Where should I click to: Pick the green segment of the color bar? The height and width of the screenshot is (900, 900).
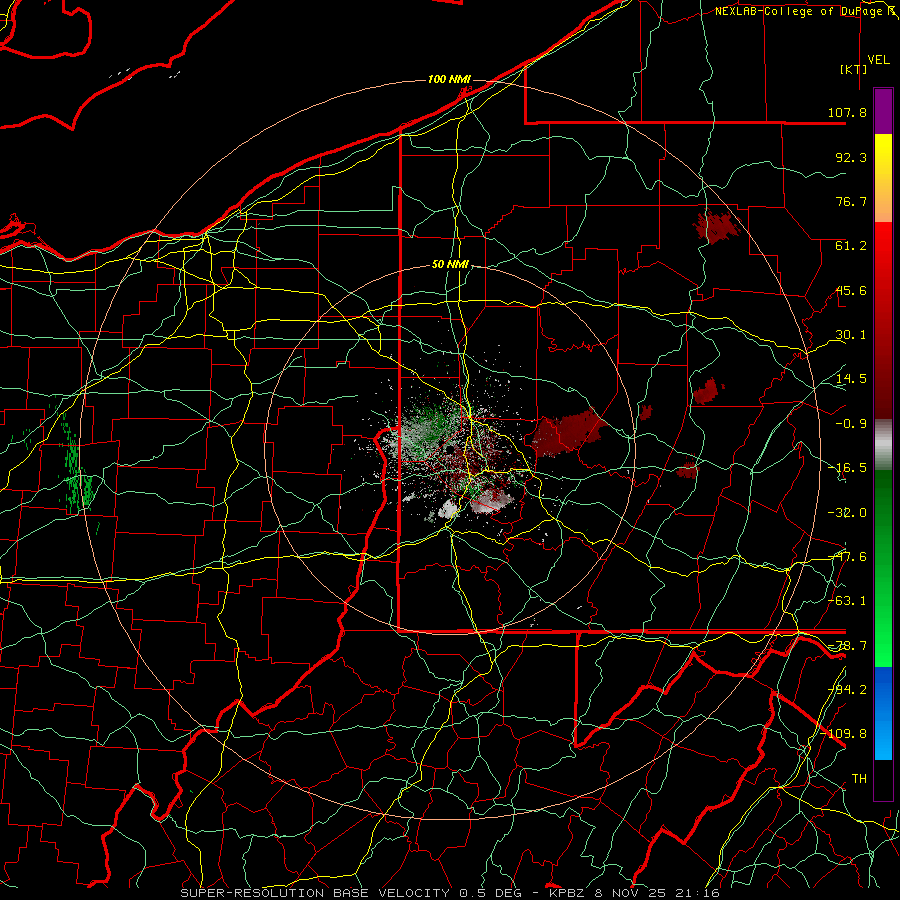pyautogui.click(x=883, y=568)
